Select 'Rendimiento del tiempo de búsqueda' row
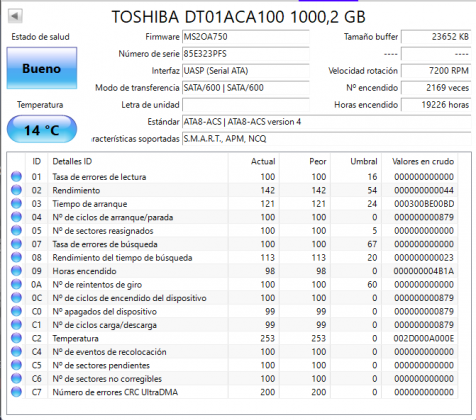 tap(233, 257)
